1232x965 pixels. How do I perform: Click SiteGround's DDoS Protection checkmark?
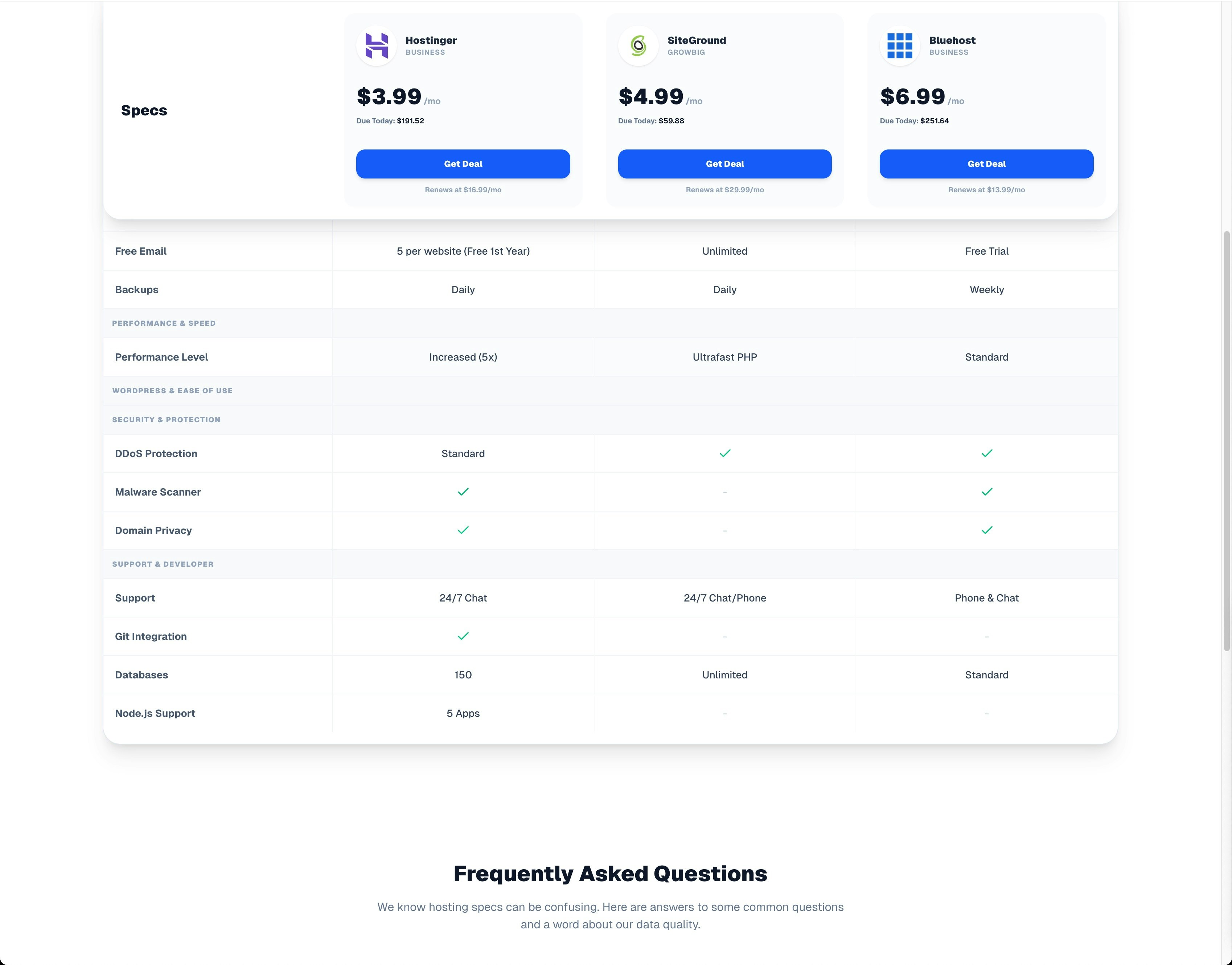coord(725,453)
